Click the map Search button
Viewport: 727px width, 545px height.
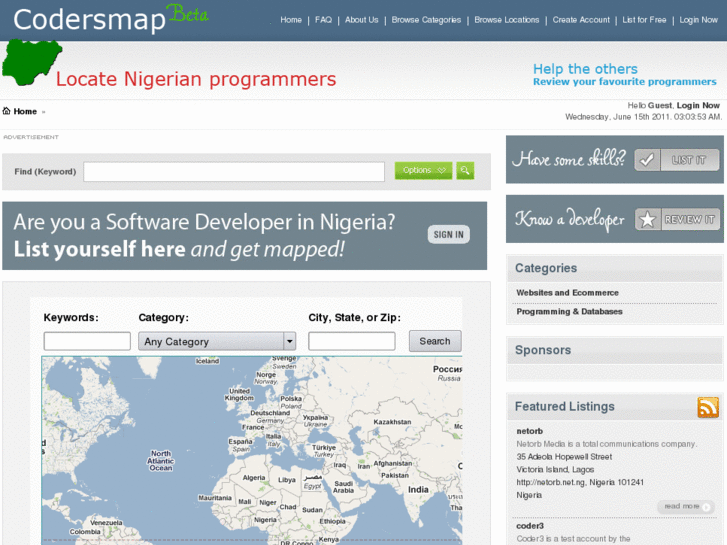coord(435,341)
